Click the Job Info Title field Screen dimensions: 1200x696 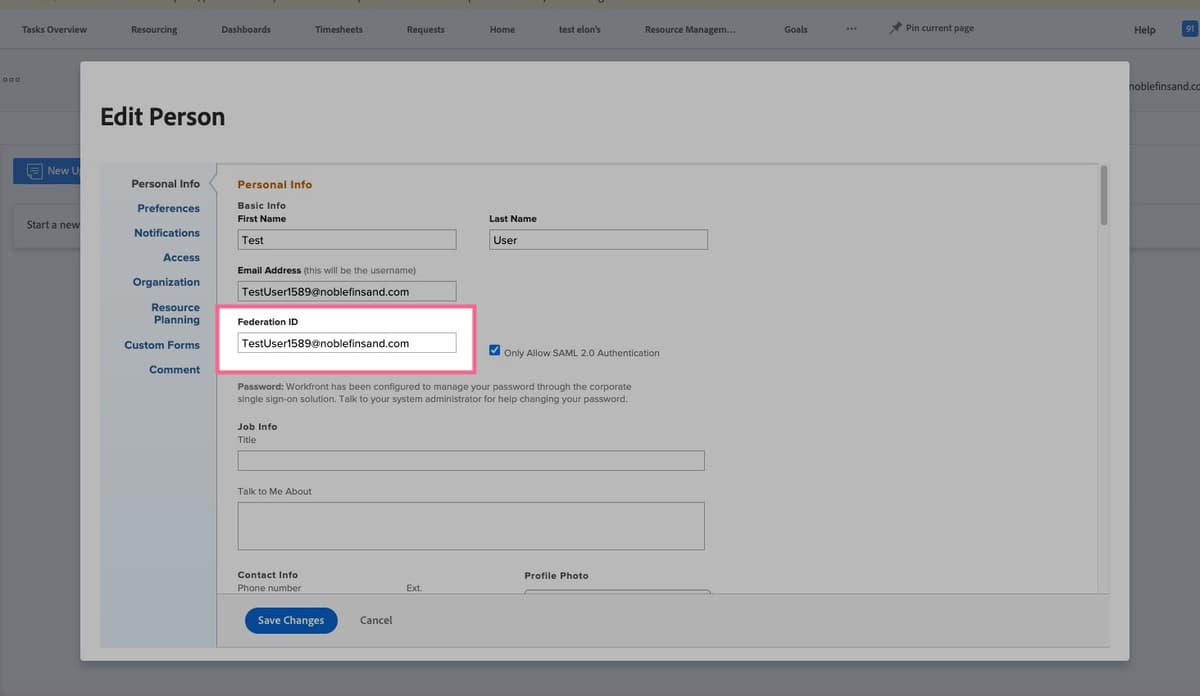pyautogui.click(x=471, y=460)
